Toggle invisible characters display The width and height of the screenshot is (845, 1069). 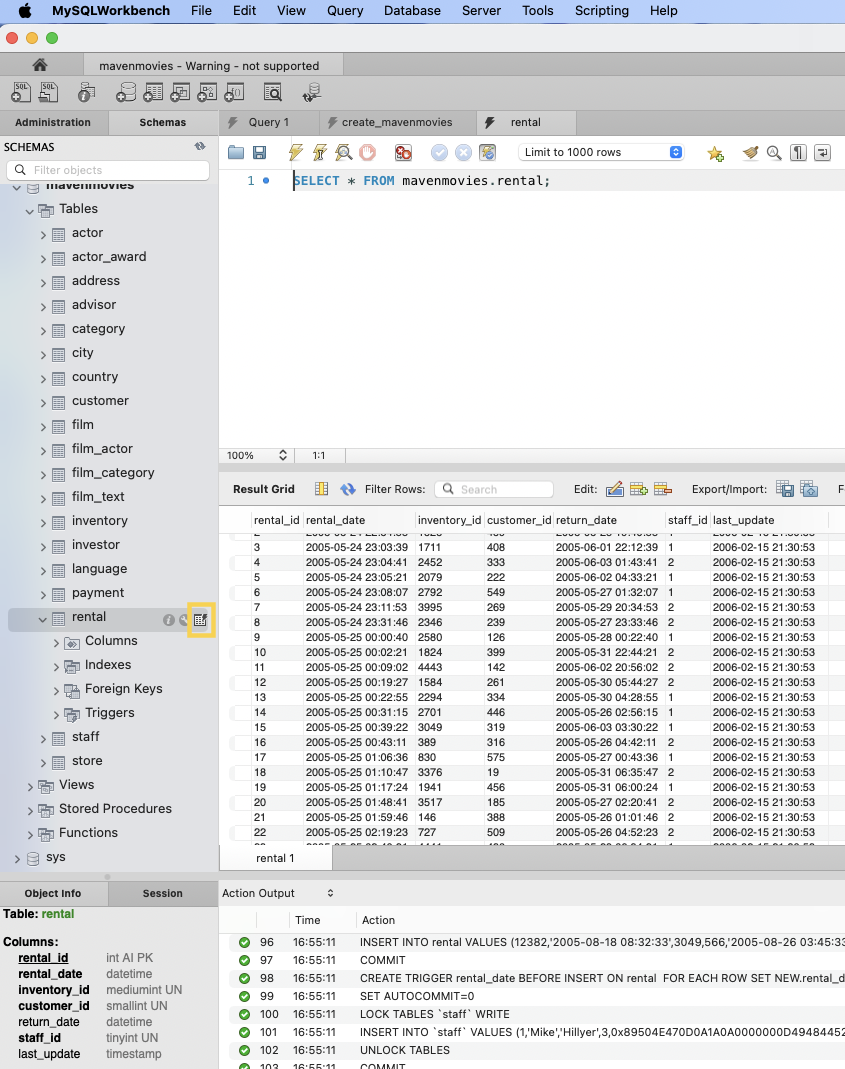click(798, 153)
